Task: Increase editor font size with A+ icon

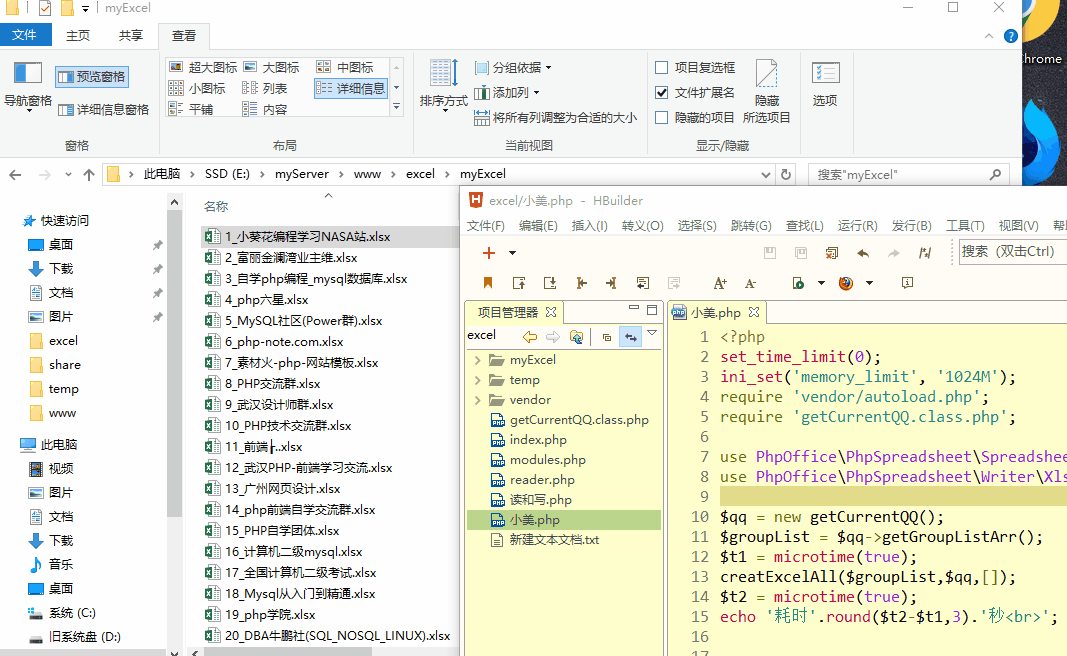Action: (x=720, y=283)
